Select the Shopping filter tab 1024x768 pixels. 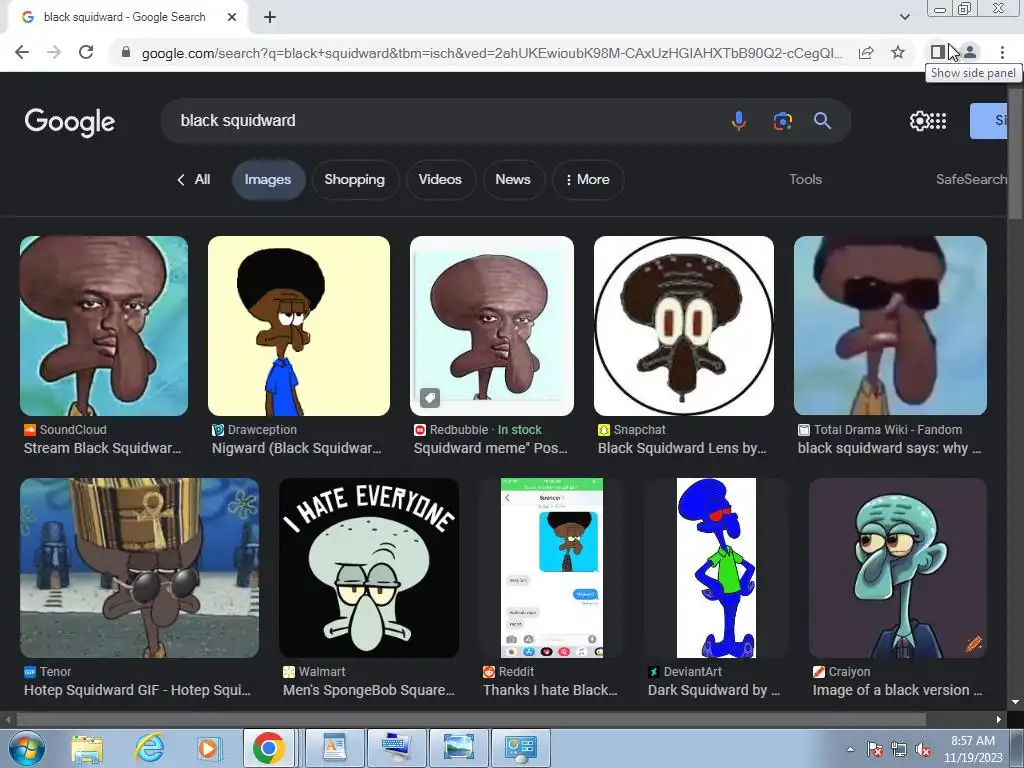[355, 180]
